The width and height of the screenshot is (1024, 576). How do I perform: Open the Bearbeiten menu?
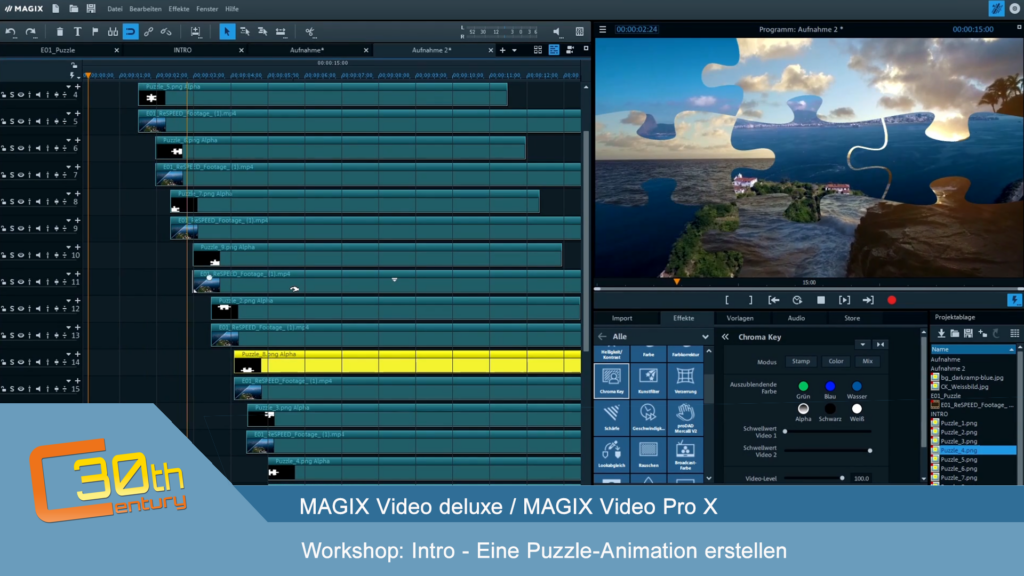(x=145, y=9)
